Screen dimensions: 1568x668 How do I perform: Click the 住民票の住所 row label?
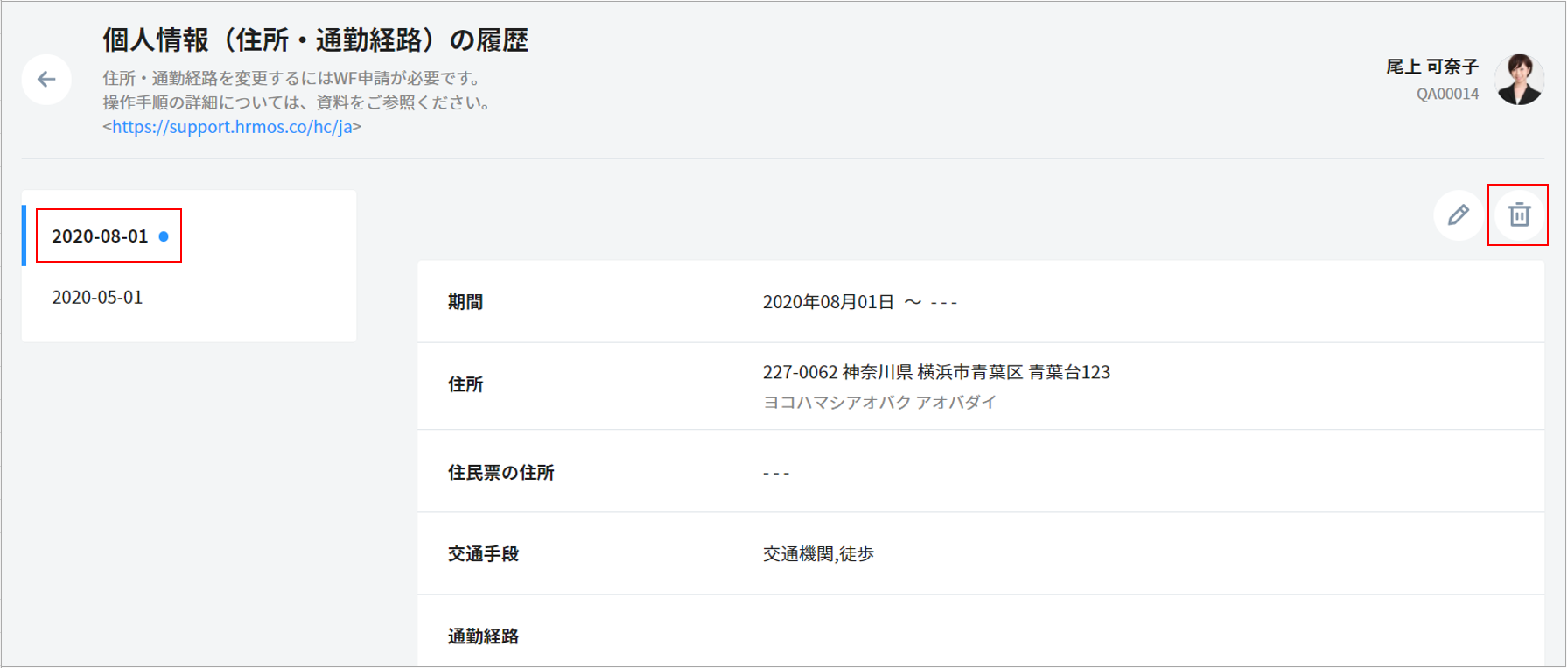pyautogui.click(x=500, y=473)
